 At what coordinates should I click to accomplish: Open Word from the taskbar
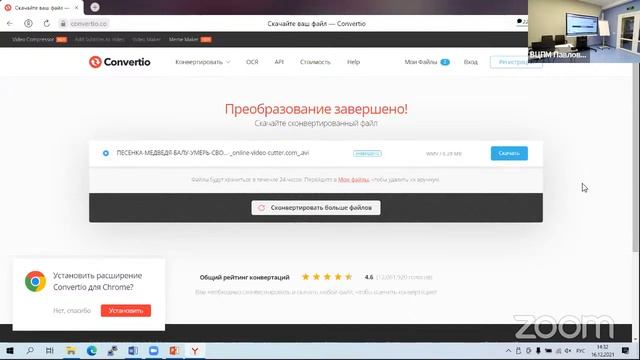(133, 351)
